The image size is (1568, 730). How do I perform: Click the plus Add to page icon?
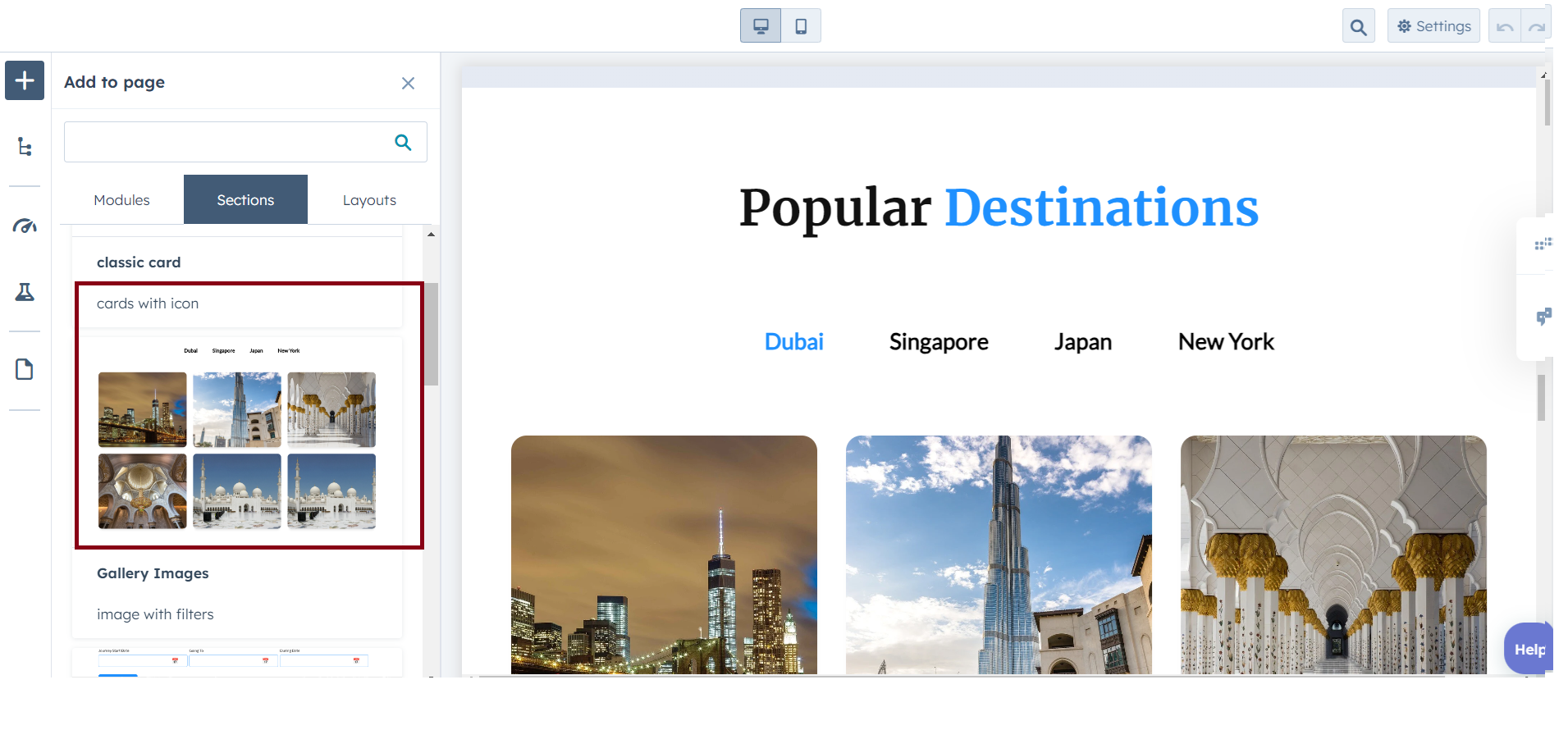[25, 80]
